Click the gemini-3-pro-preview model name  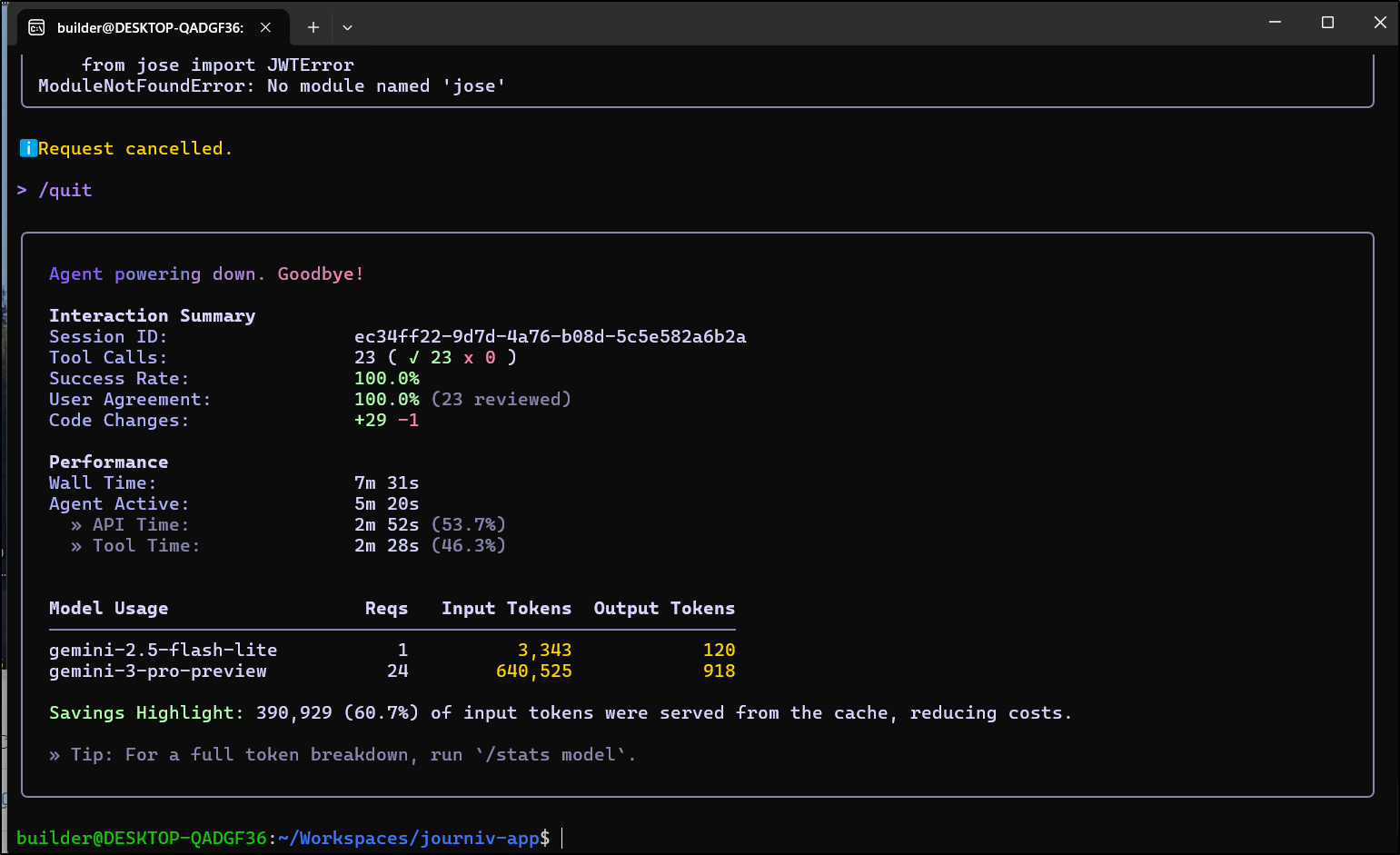[x=157, y=671]
